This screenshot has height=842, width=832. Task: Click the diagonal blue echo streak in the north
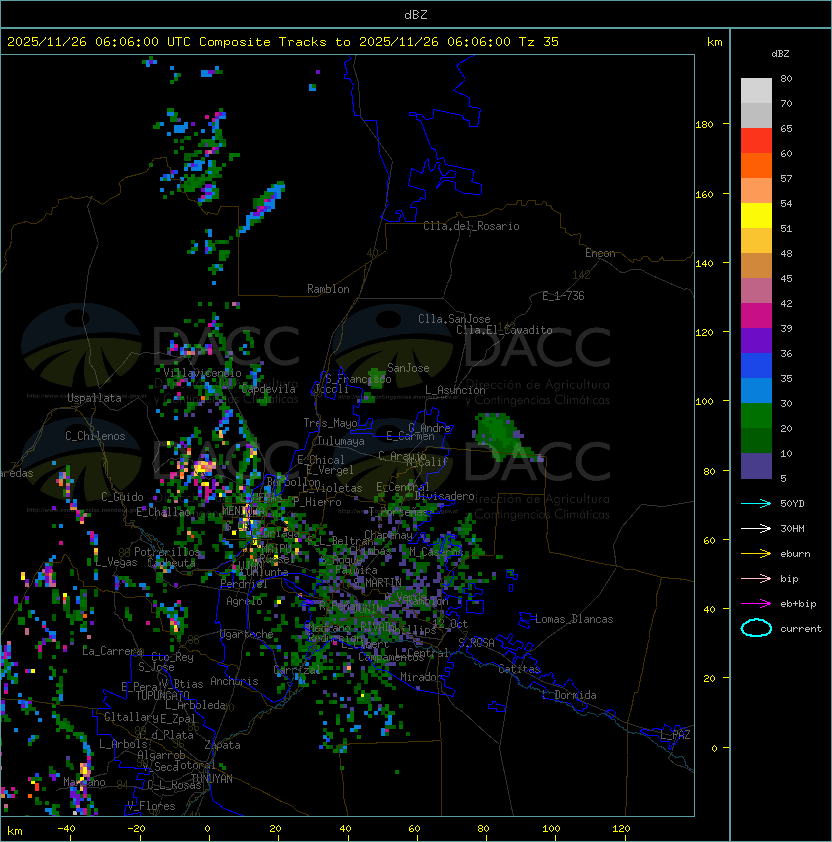coord(261,208)
